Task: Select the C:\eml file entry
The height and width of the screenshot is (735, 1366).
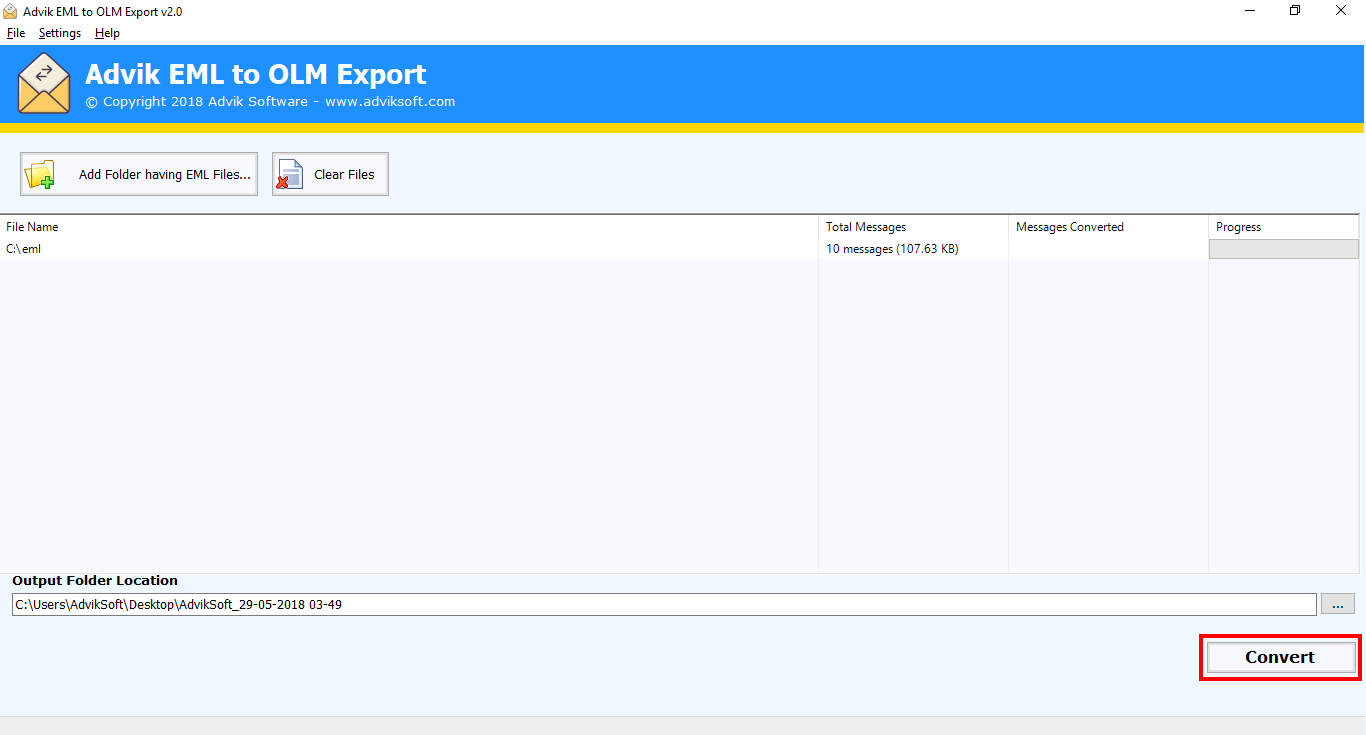Action: [x=23, y=248]
